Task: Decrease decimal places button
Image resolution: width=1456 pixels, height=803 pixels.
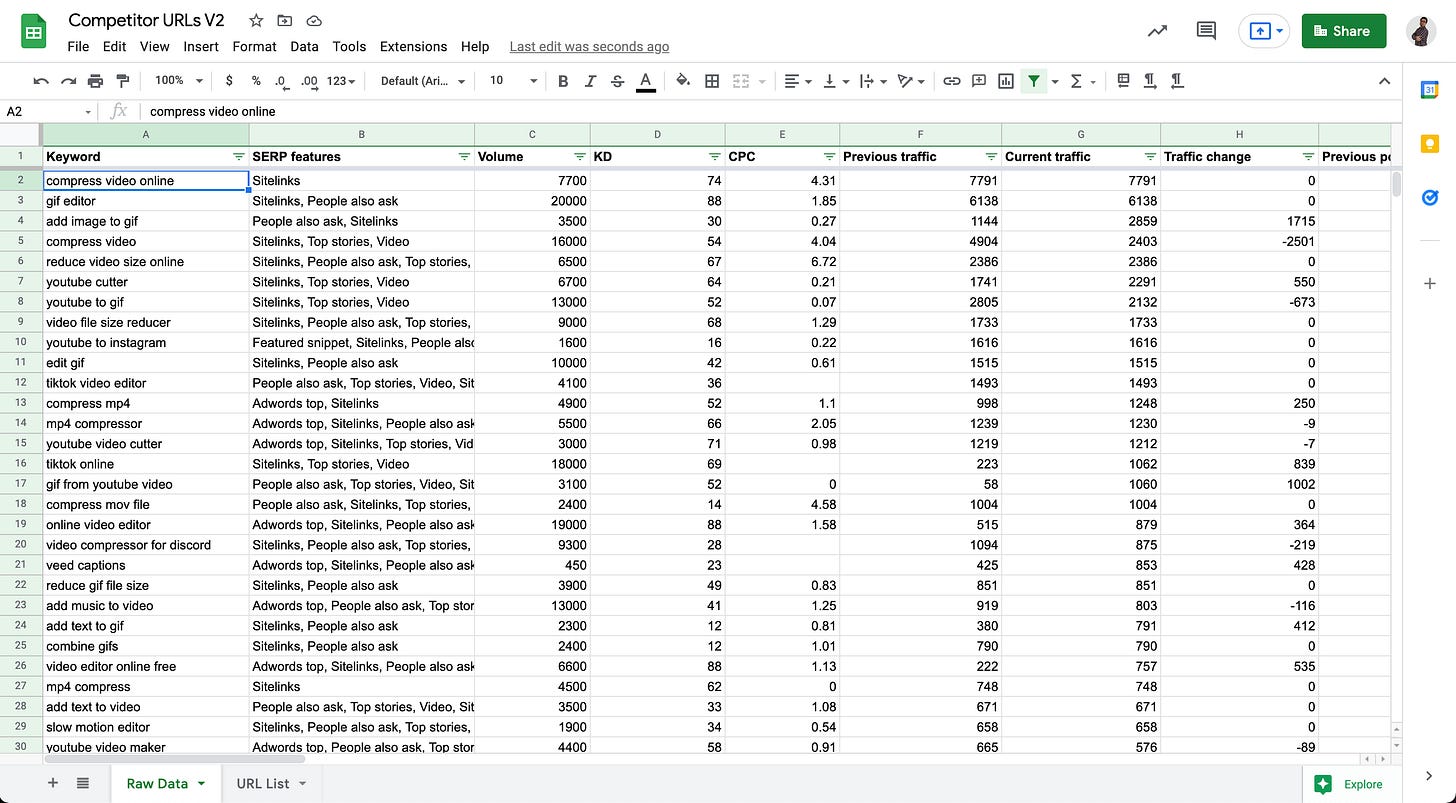Action: (x=281, y=81)
